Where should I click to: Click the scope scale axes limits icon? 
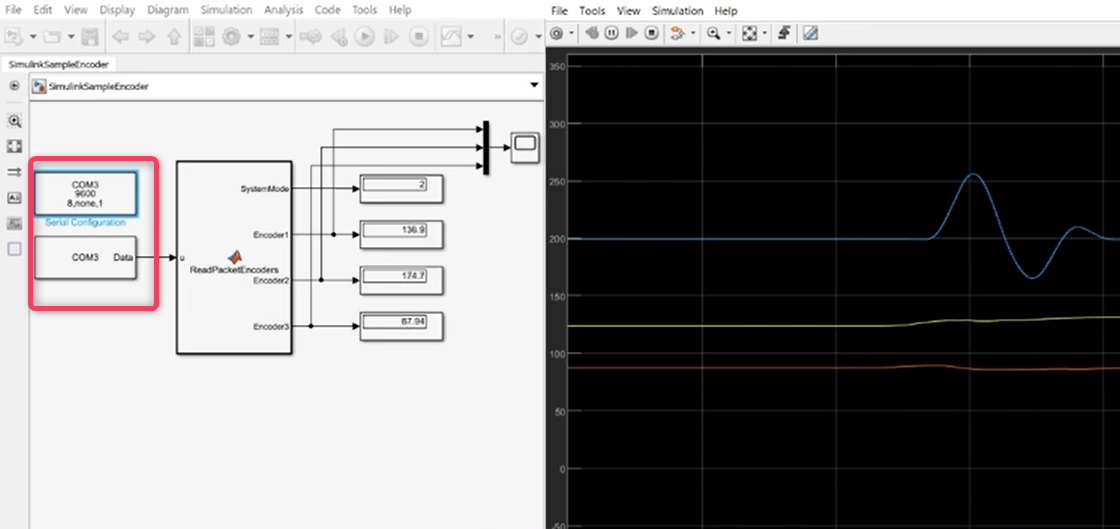click(x=749, y=33)
